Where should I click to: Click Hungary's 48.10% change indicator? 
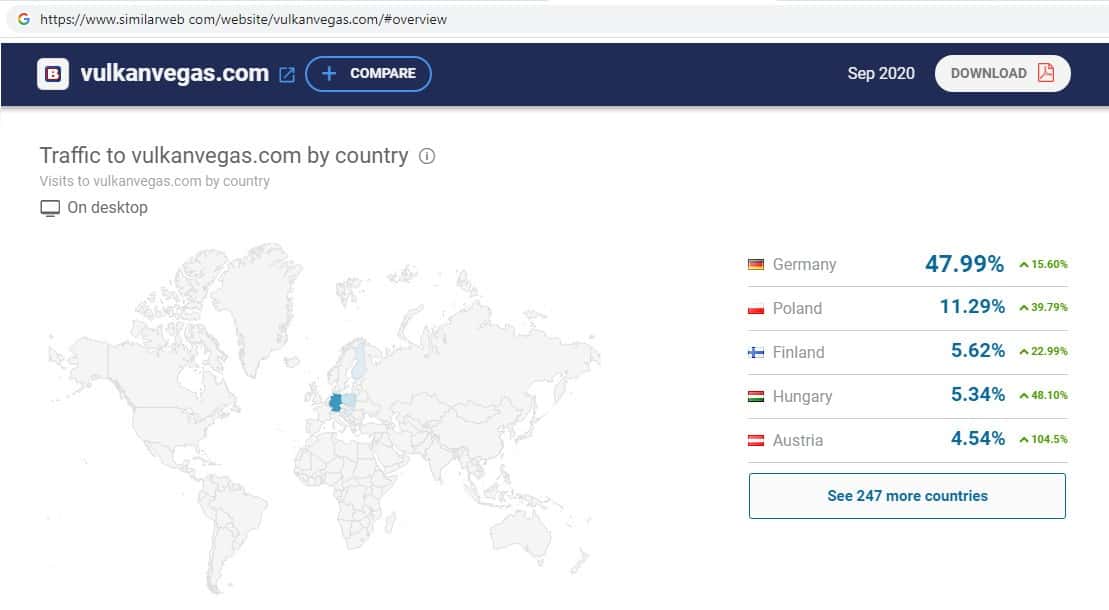click(x=1043, y=395)
